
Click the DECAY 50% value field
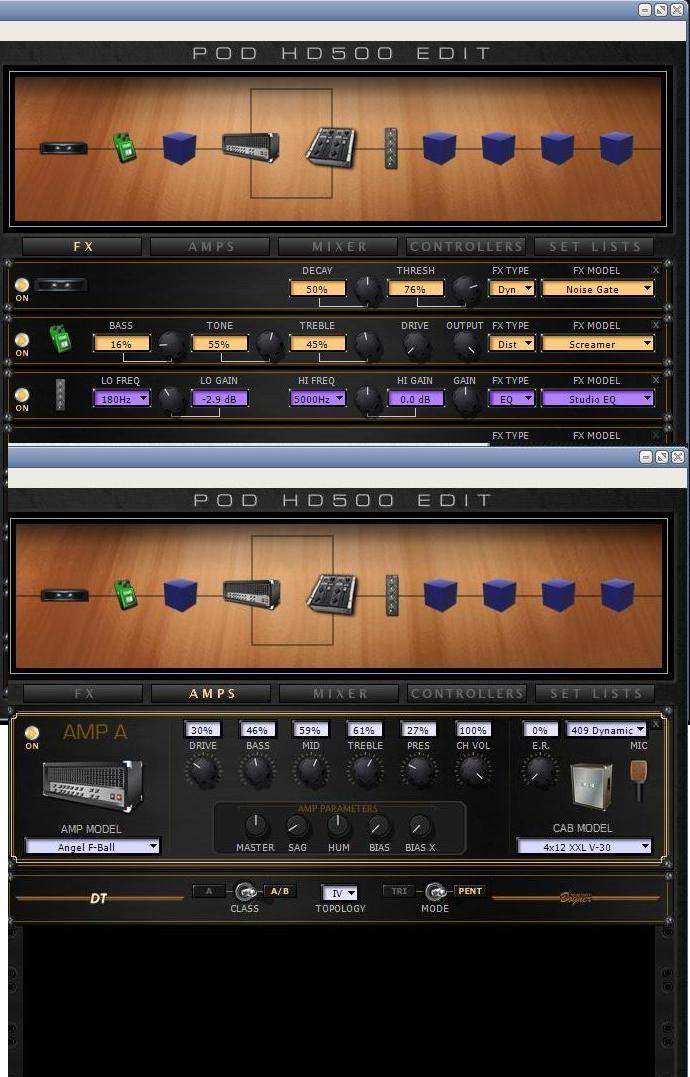click(317, 289)
